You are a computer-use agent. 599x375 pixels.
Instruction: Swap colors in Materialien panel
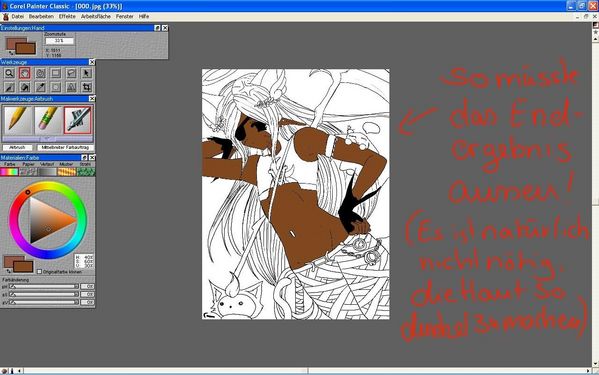click(x=8, y=271)
